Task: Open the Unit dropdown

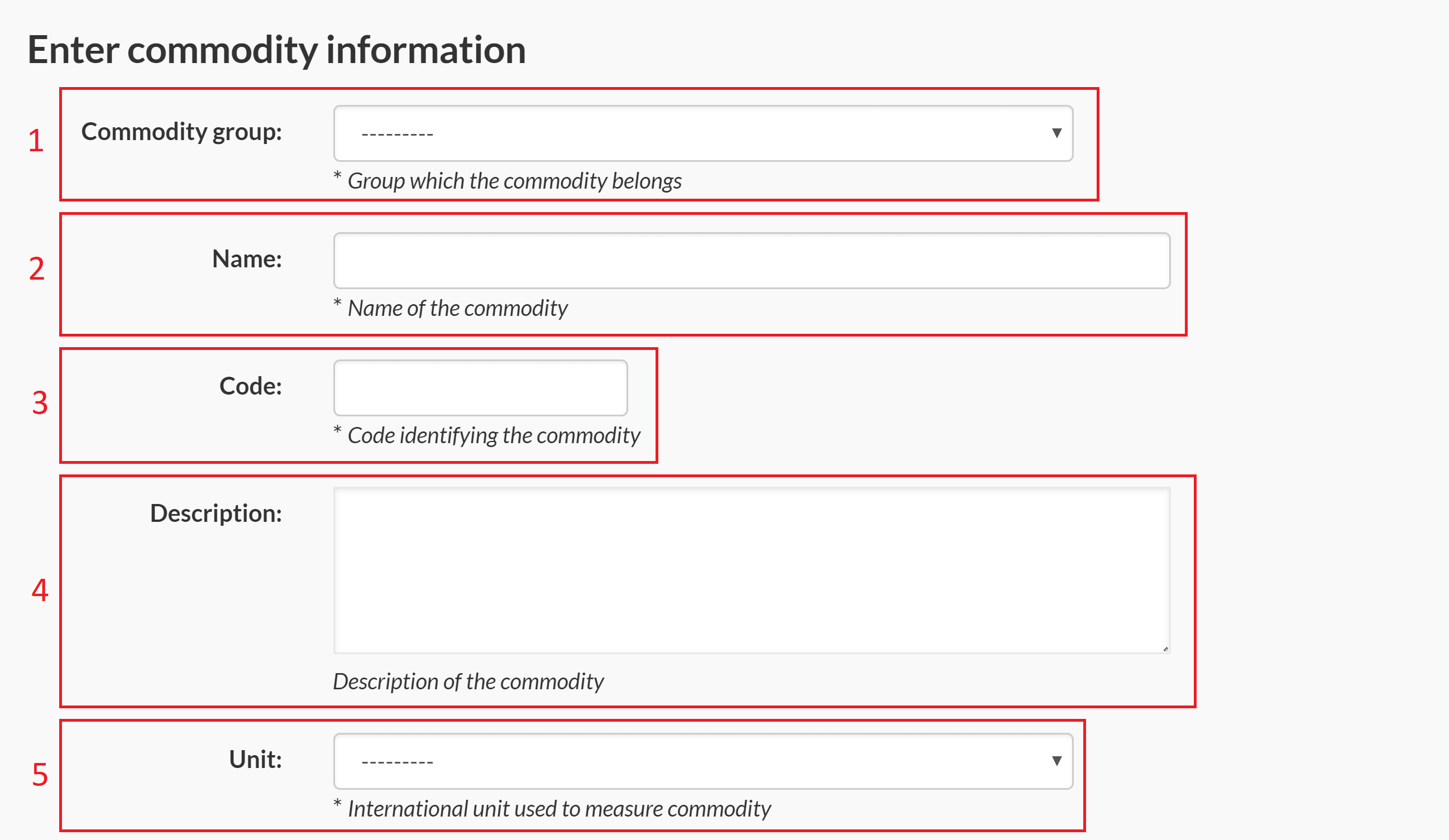Action: [x=702, y=761]
